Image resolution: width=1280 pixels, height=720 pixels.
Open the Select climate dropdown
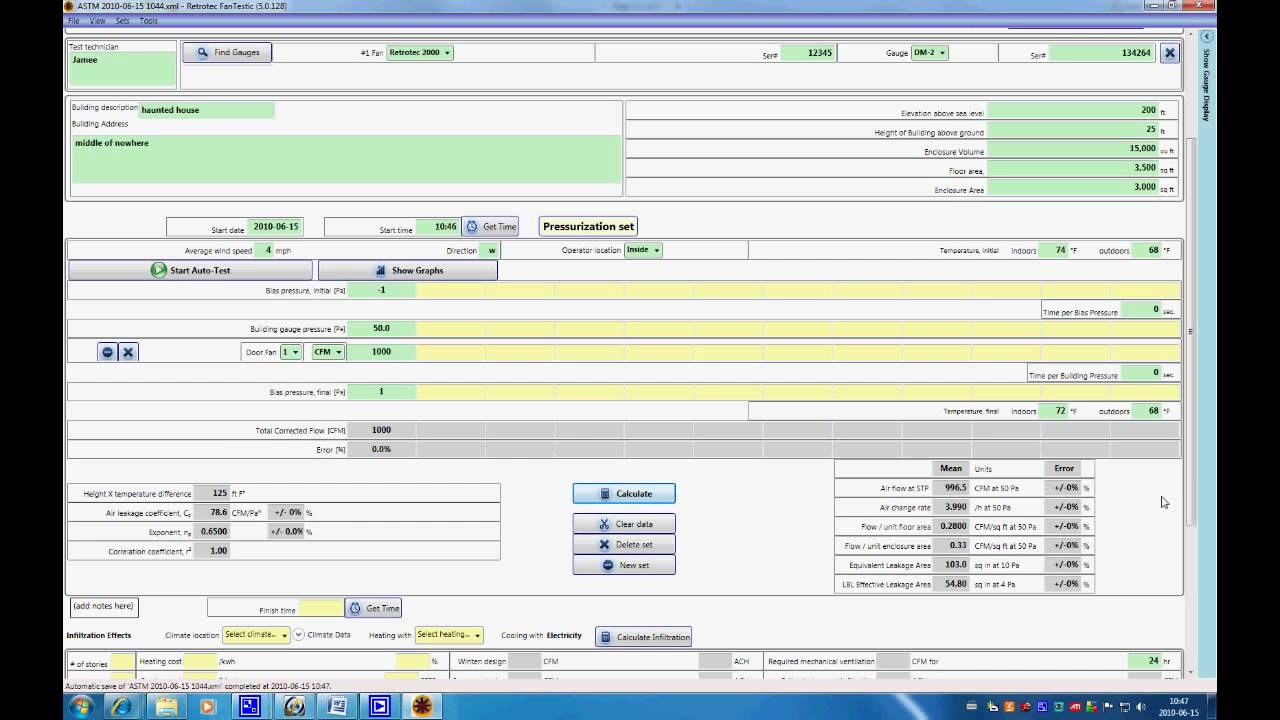256,635
